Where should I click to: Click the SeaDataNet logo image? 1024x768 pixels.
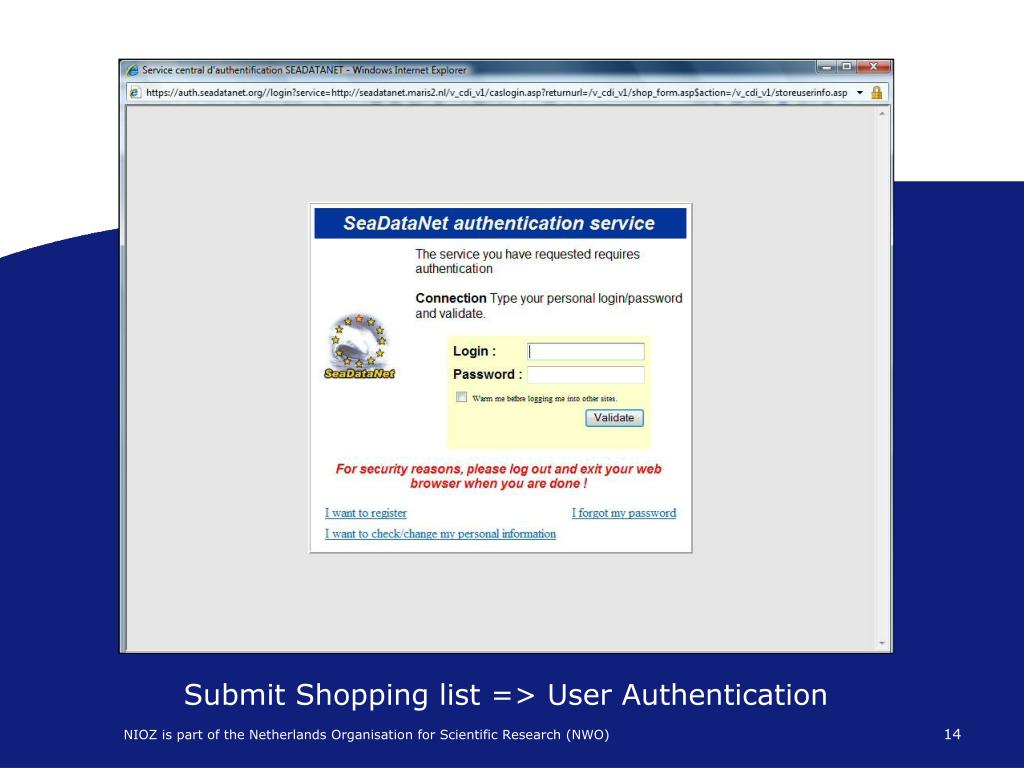(x=359, y=346)
